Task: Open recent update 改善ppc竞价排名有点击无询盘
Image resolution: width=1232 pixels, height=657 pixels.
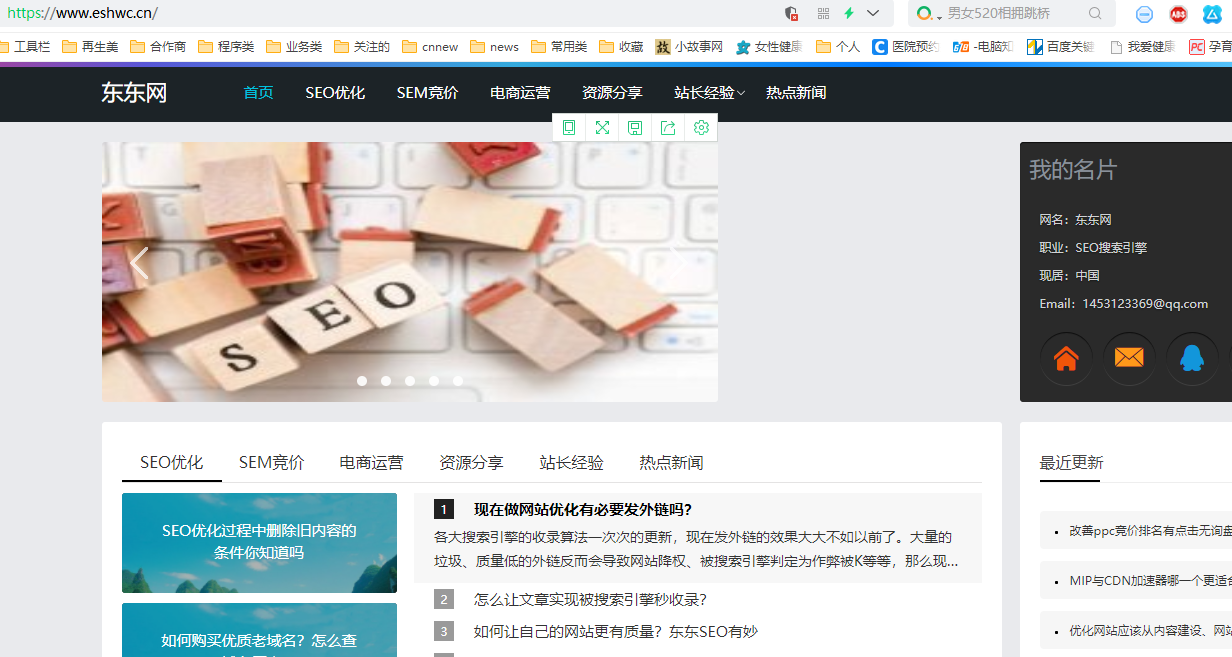Action: tap(1150, 530)
